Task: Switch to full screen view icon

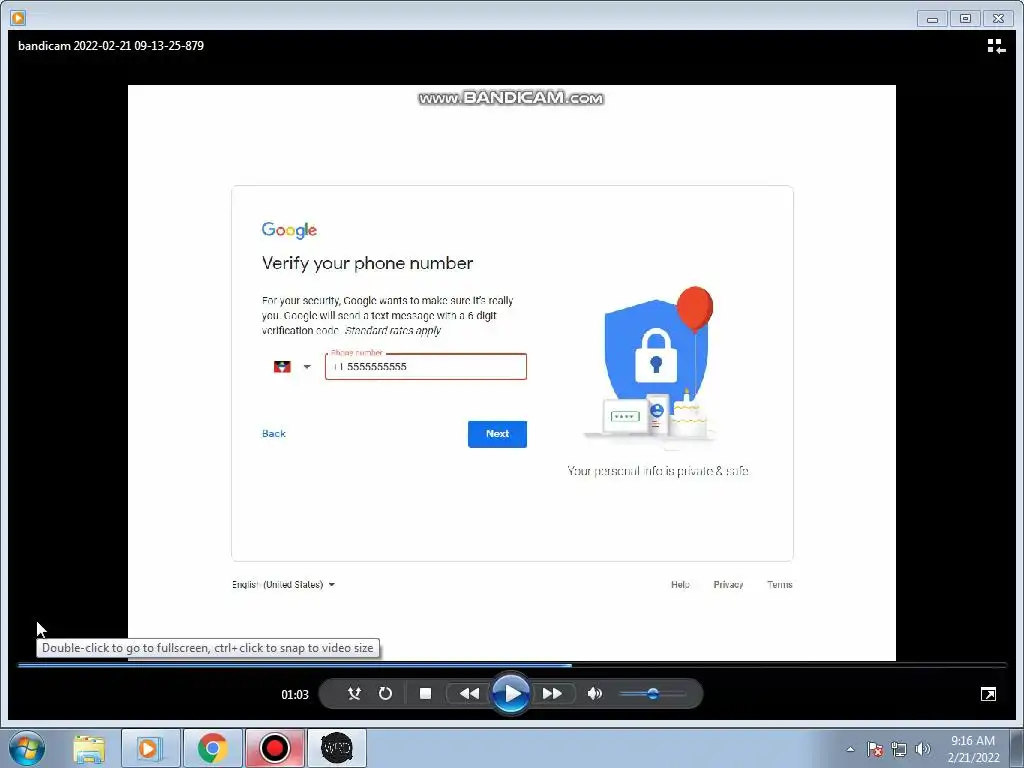Action: [x=988, y=694]
